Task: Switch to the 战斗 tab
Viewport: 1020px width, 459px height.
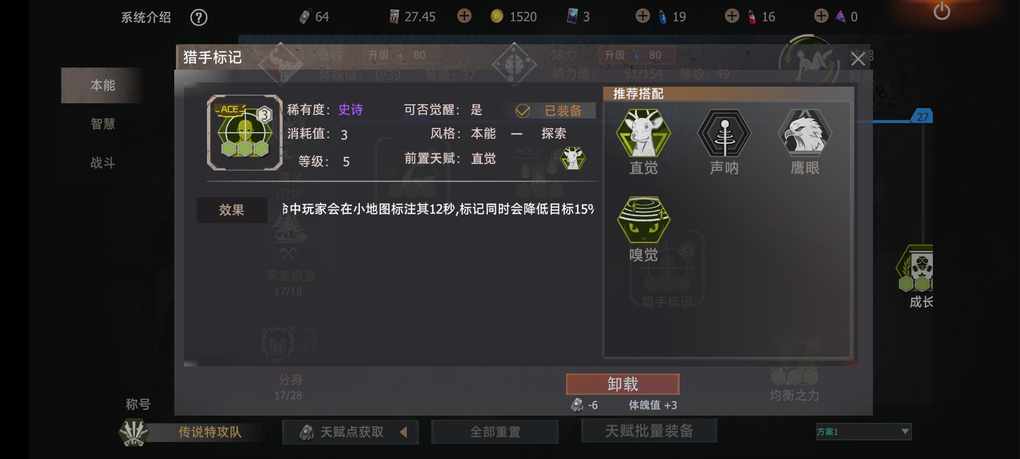Action: tap(102, 163)
